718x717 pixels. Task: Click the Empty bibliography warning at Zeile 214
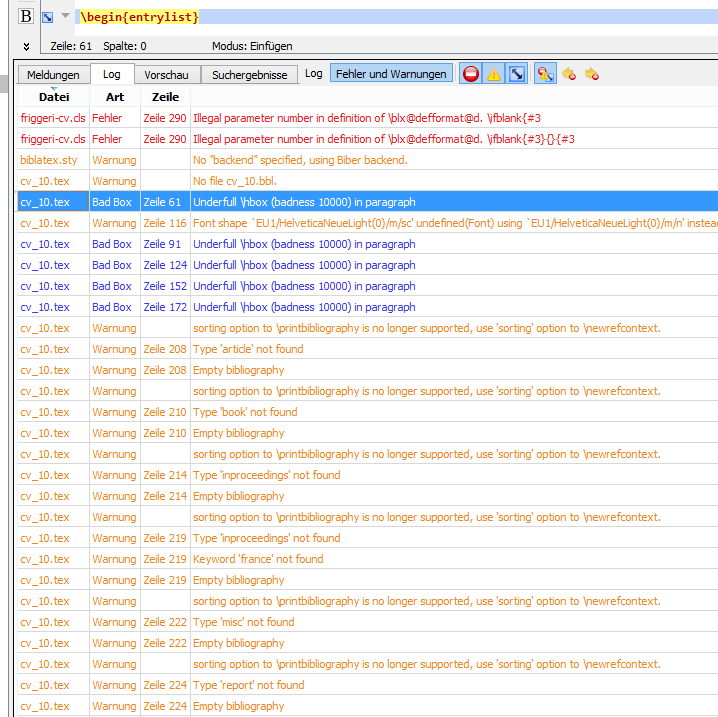point(368,496)
